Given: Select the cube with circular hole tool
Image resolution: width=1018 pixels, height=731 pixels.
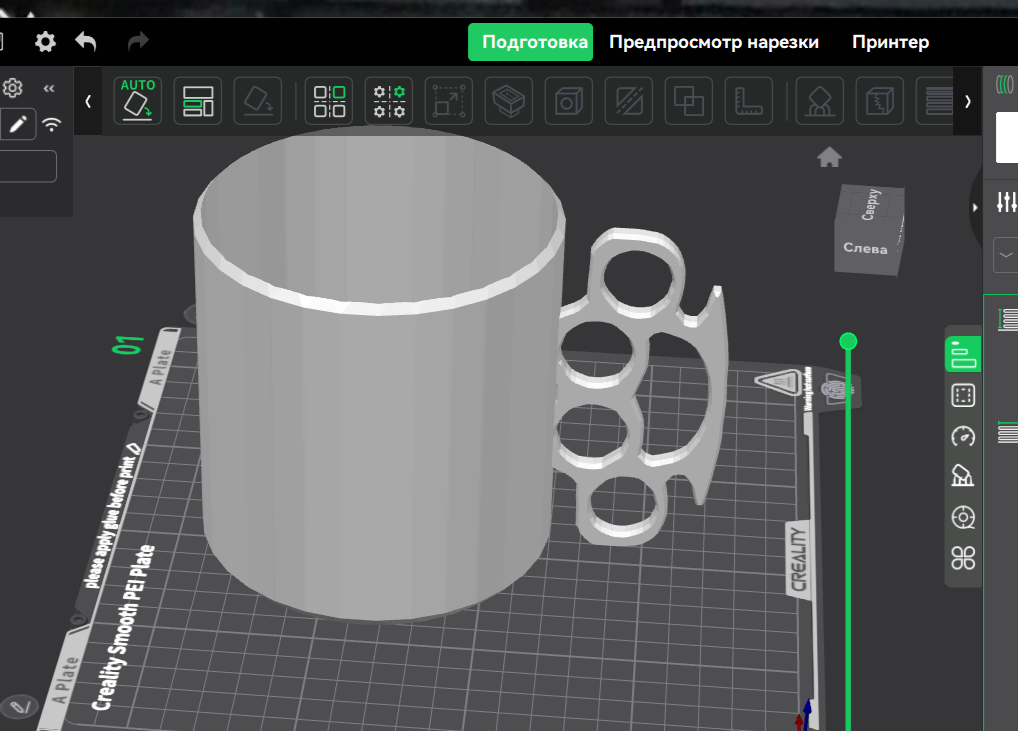Looking at the screenshot, I should pyautogui.click(x=569, y=101).
